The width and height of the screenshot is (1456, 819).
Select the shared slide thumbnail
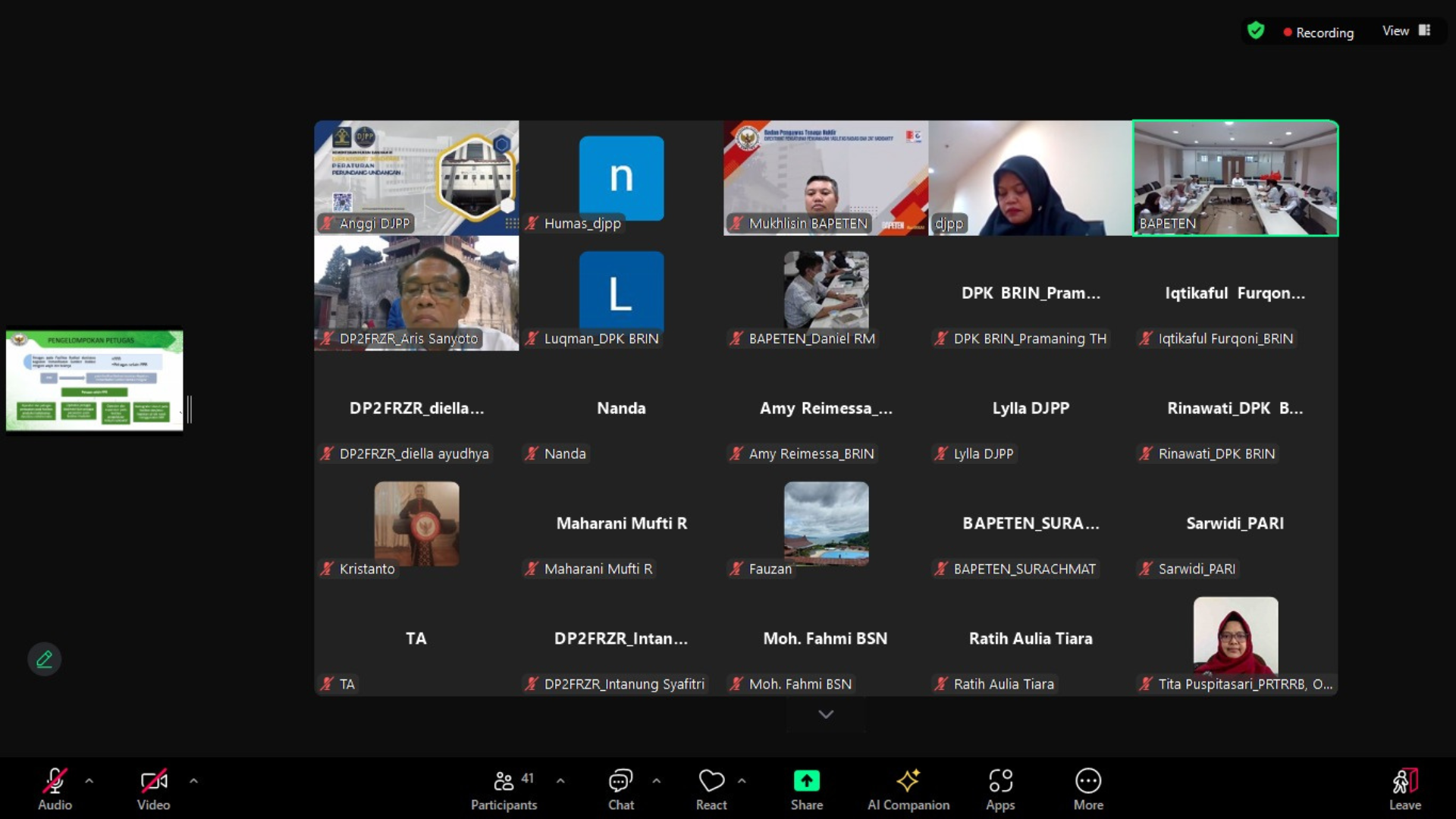coord(94,381)
